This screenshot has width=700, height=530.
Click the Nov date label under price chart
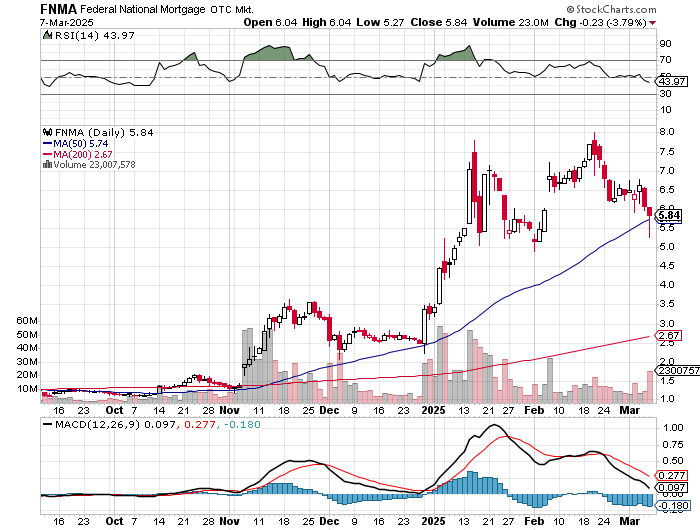coord(229,410)
